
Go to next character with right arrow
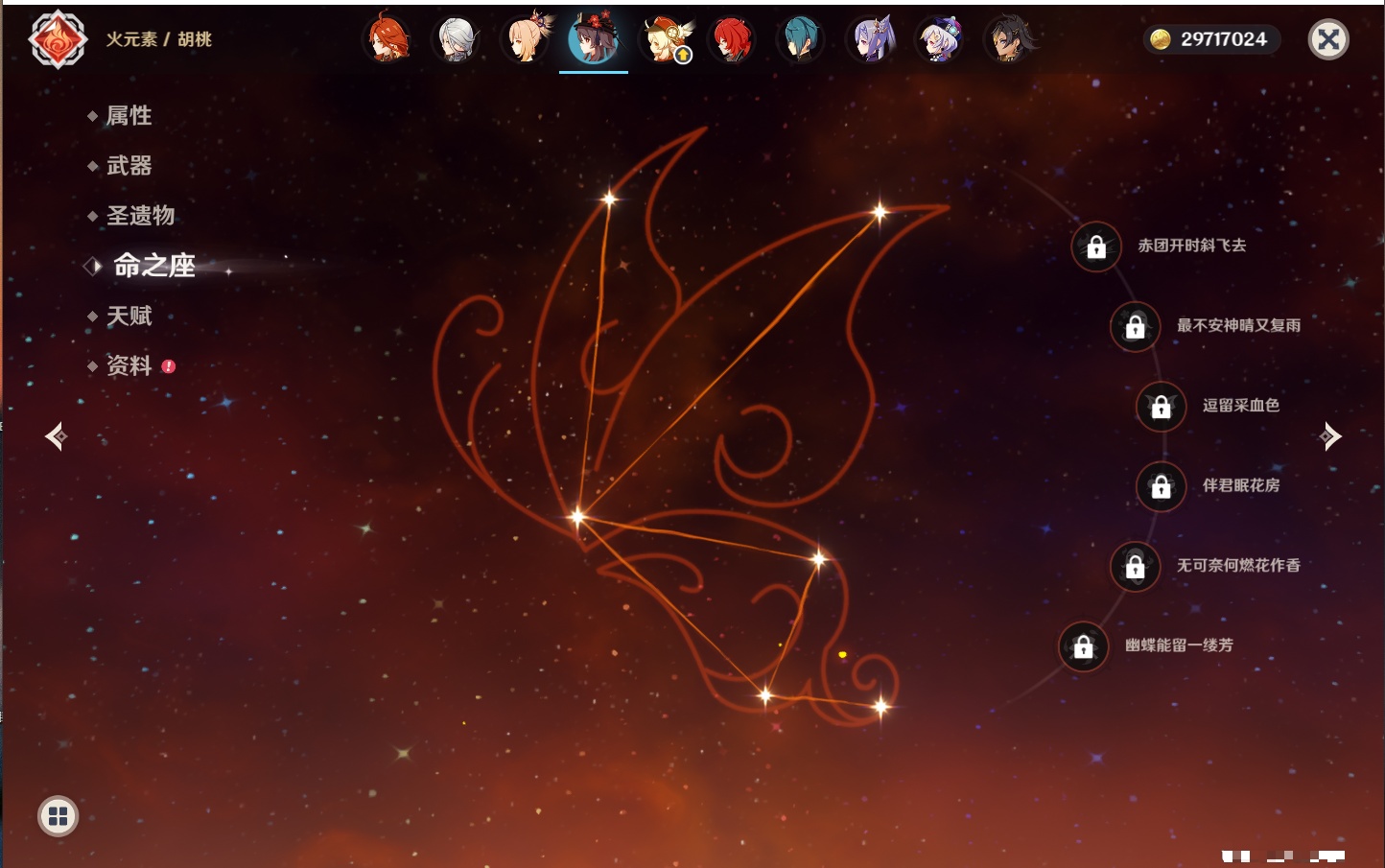tap(1330, 436)
